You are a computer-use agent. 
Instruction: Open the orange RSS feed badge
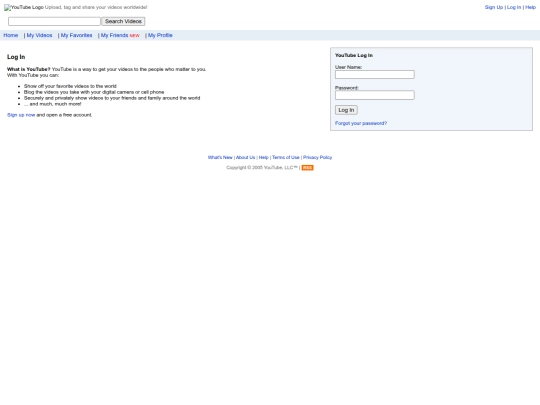pyautogui.click(x=307, y=168)
